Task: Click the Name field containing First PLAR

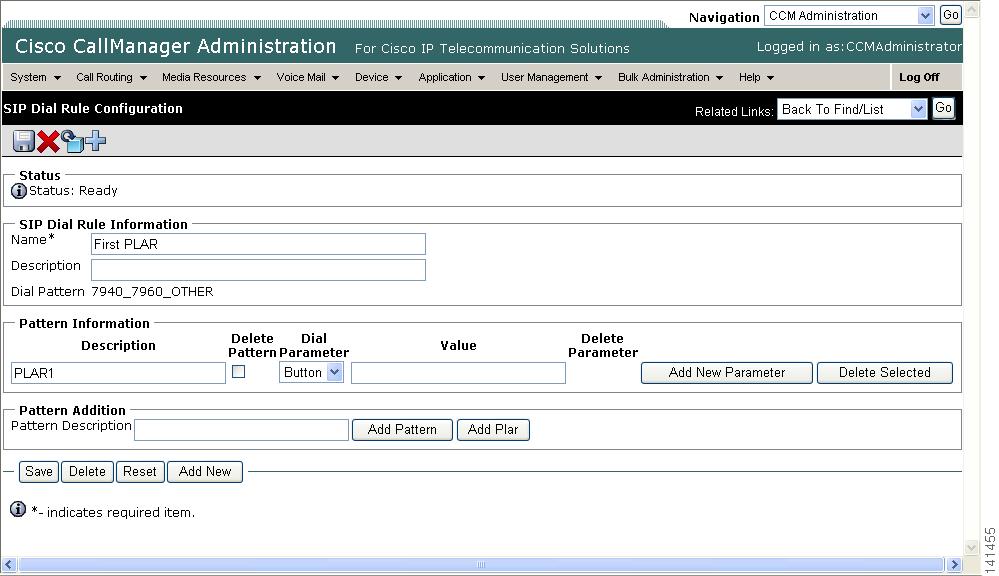Action: pos(258,244)
